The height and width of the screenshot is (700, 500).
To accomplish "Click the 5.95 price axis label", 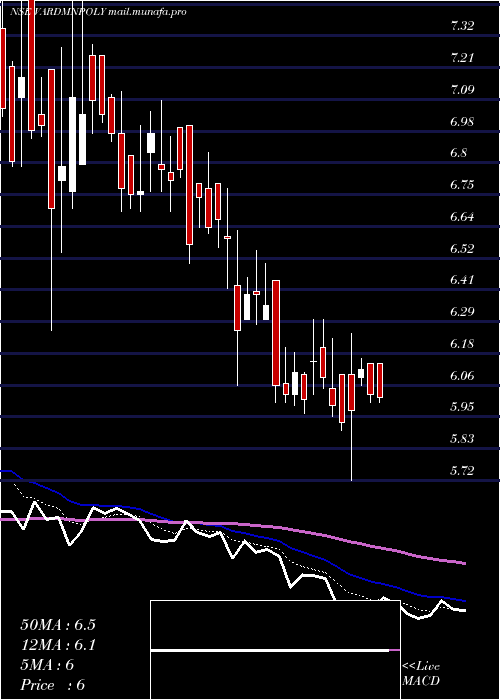I will (x=462, y=407).
